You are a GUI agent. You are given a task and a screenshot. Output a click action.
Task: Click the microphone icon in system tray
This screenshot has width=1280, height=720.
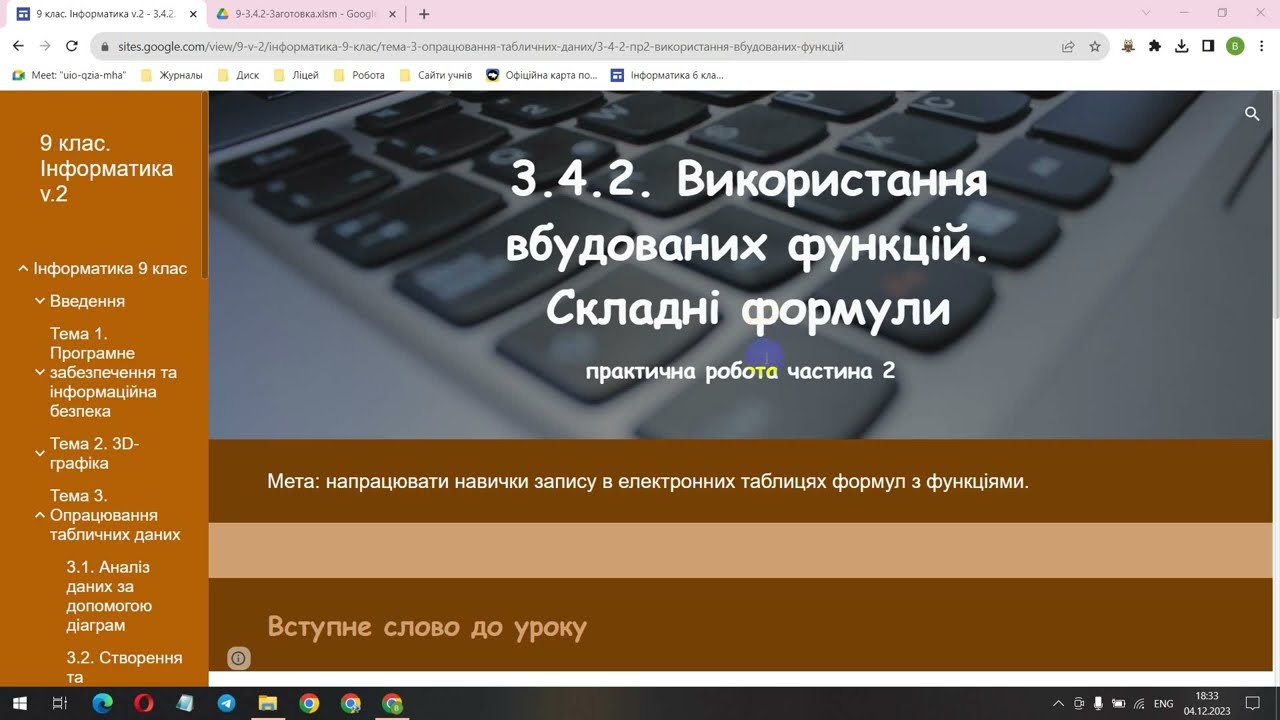pos(1099,703)
